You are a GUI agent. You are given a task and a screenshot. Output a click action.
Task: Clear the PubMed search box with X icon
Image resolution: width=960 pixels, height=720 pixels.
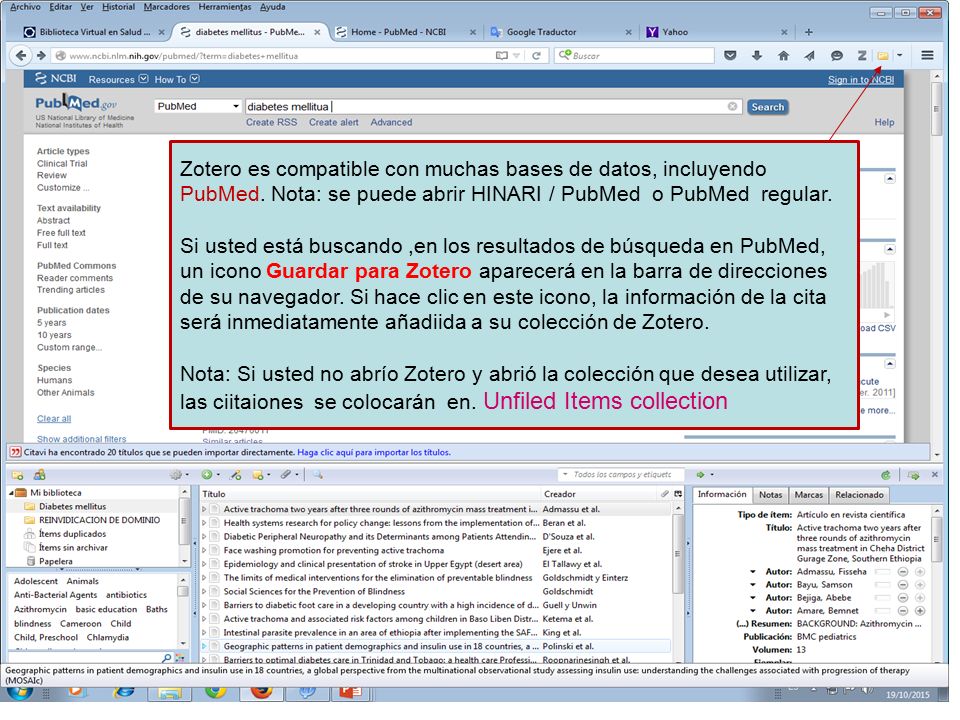tap(732, 107)
